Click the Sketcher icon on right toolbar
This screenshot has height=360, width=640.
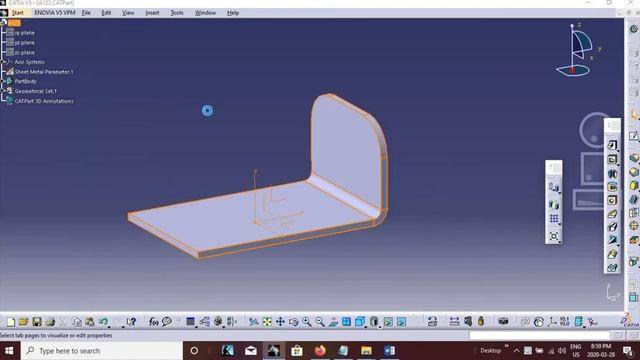[633, 136]
